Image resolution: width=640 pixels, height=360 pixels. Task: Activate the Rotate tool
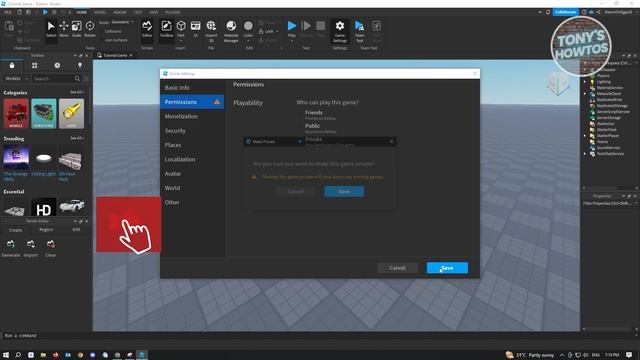pyautogui.click(x=90, y=29)
